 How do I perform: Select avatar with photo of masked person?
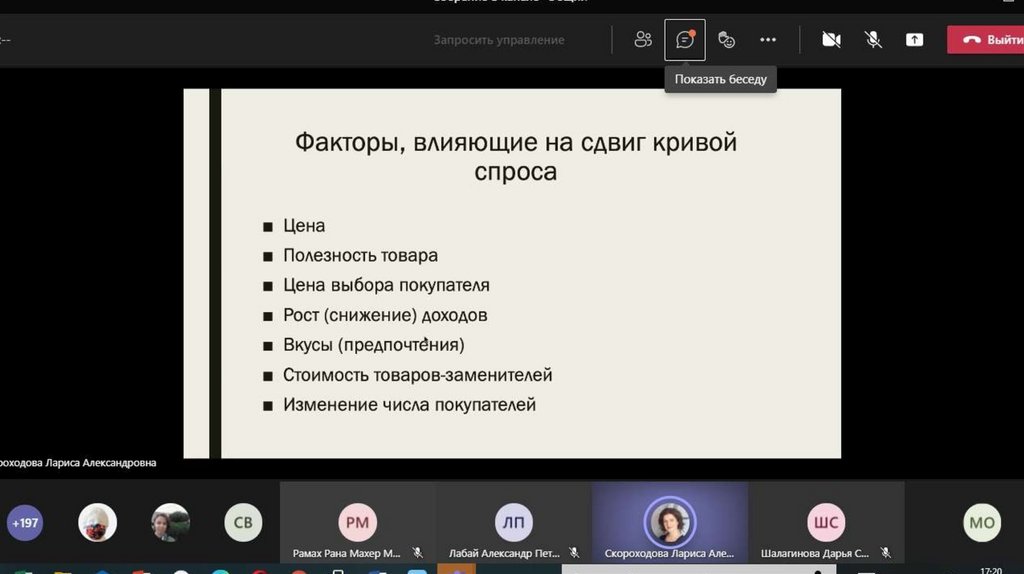click(x=97, y=522)
